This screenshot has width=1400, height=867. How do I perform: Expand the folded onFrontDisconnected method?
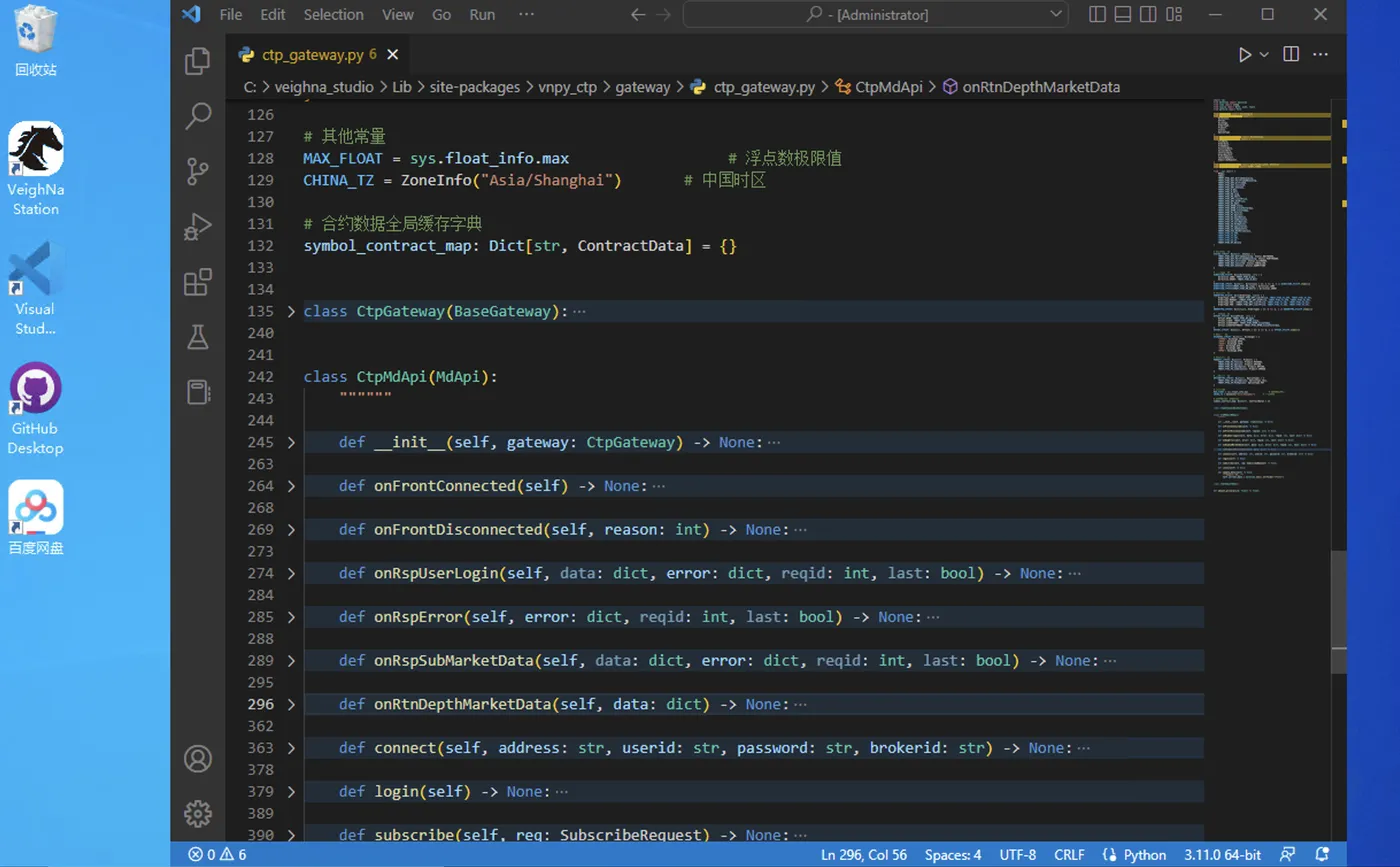coord(291,529)
